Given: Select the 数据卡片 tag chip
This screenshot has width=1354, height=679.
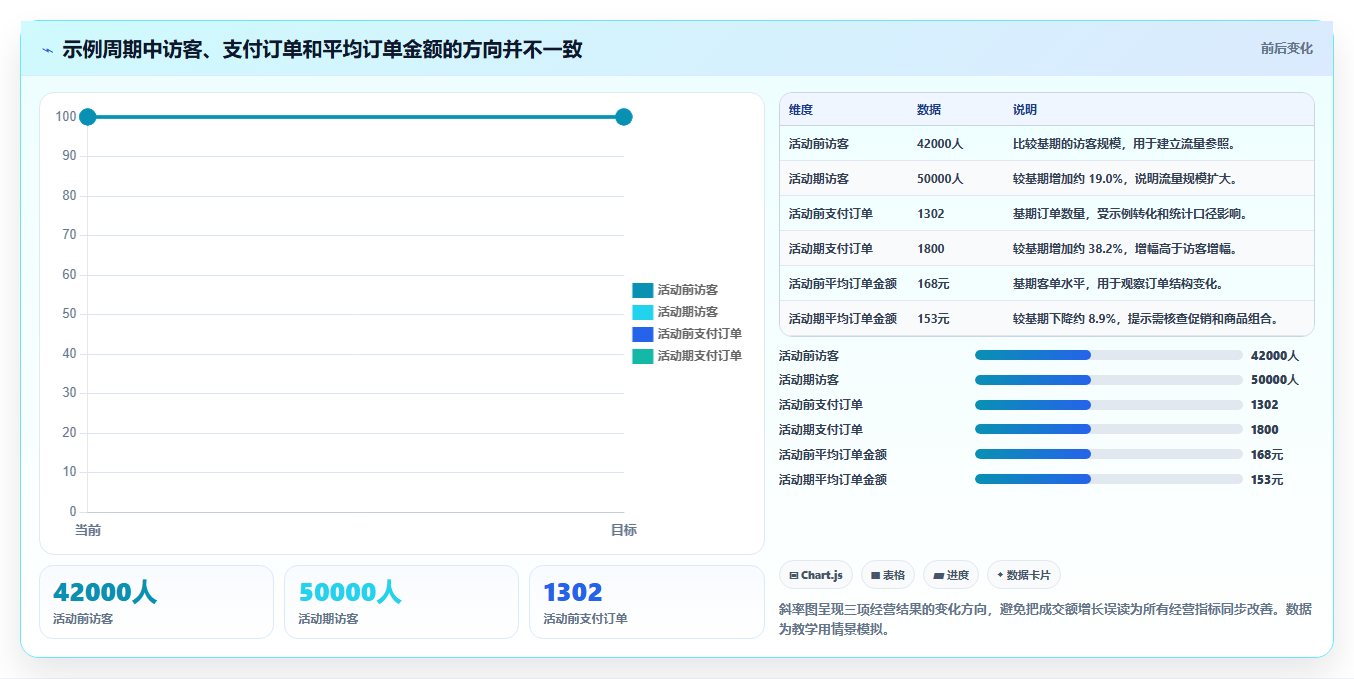Looking at the screenshot, I should click(x=1024, y=575).
